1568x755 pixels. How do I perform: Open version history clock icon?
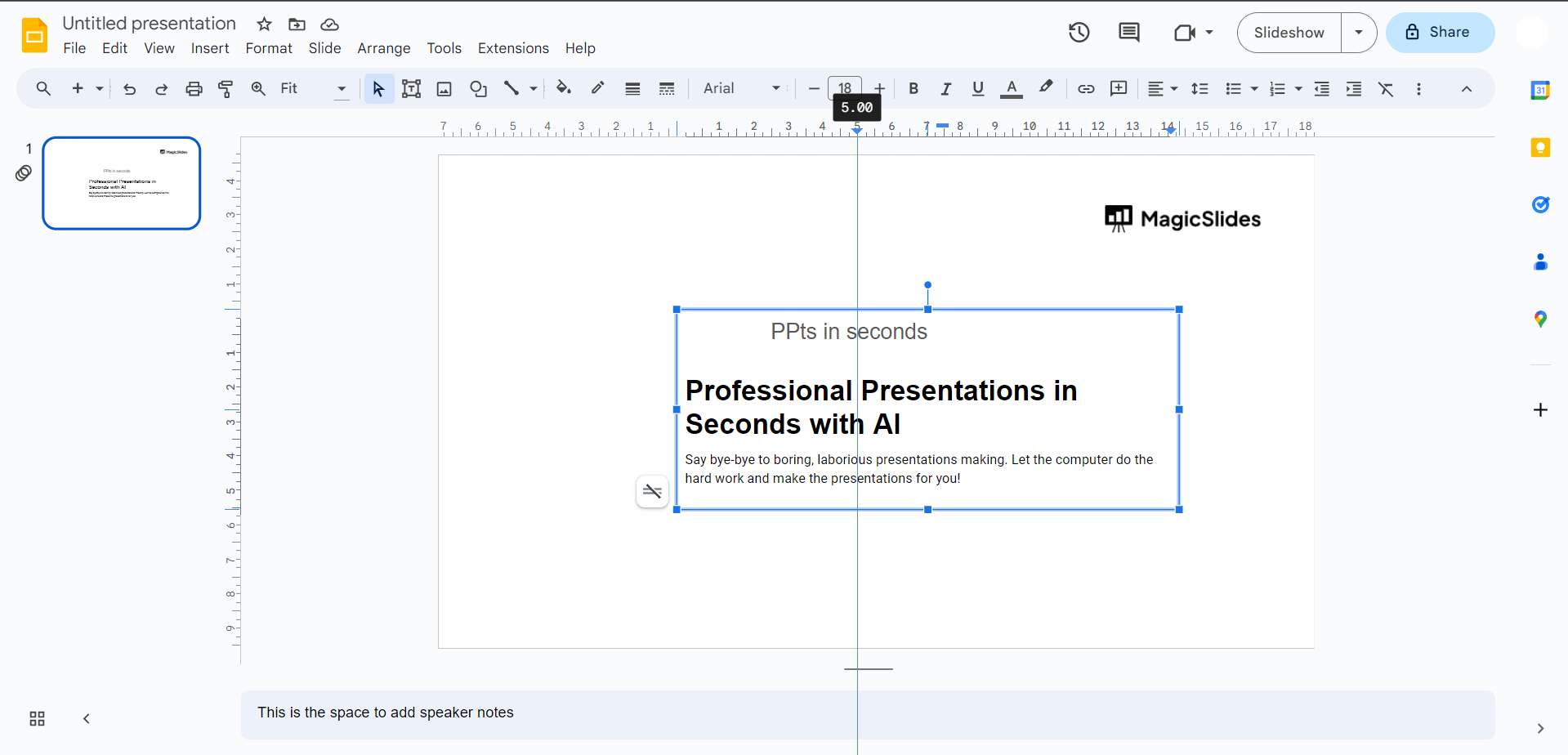tap(1079, 33)
